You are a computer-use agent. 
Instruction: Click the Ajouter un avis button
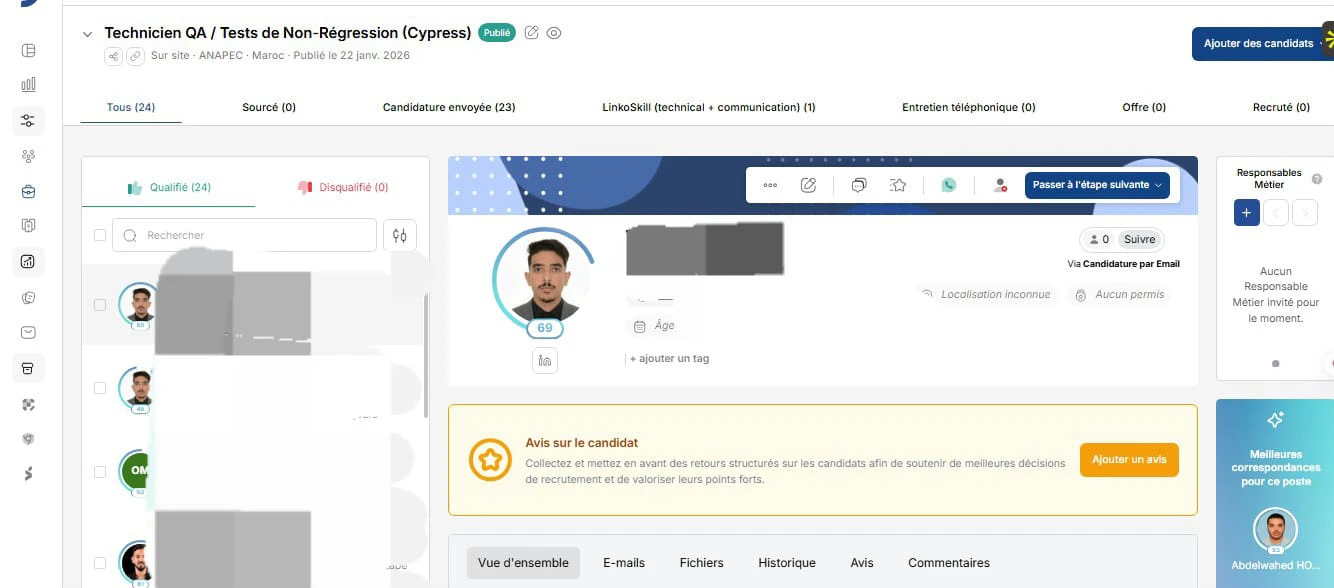pyautogui.click(x=1129, y=459)
